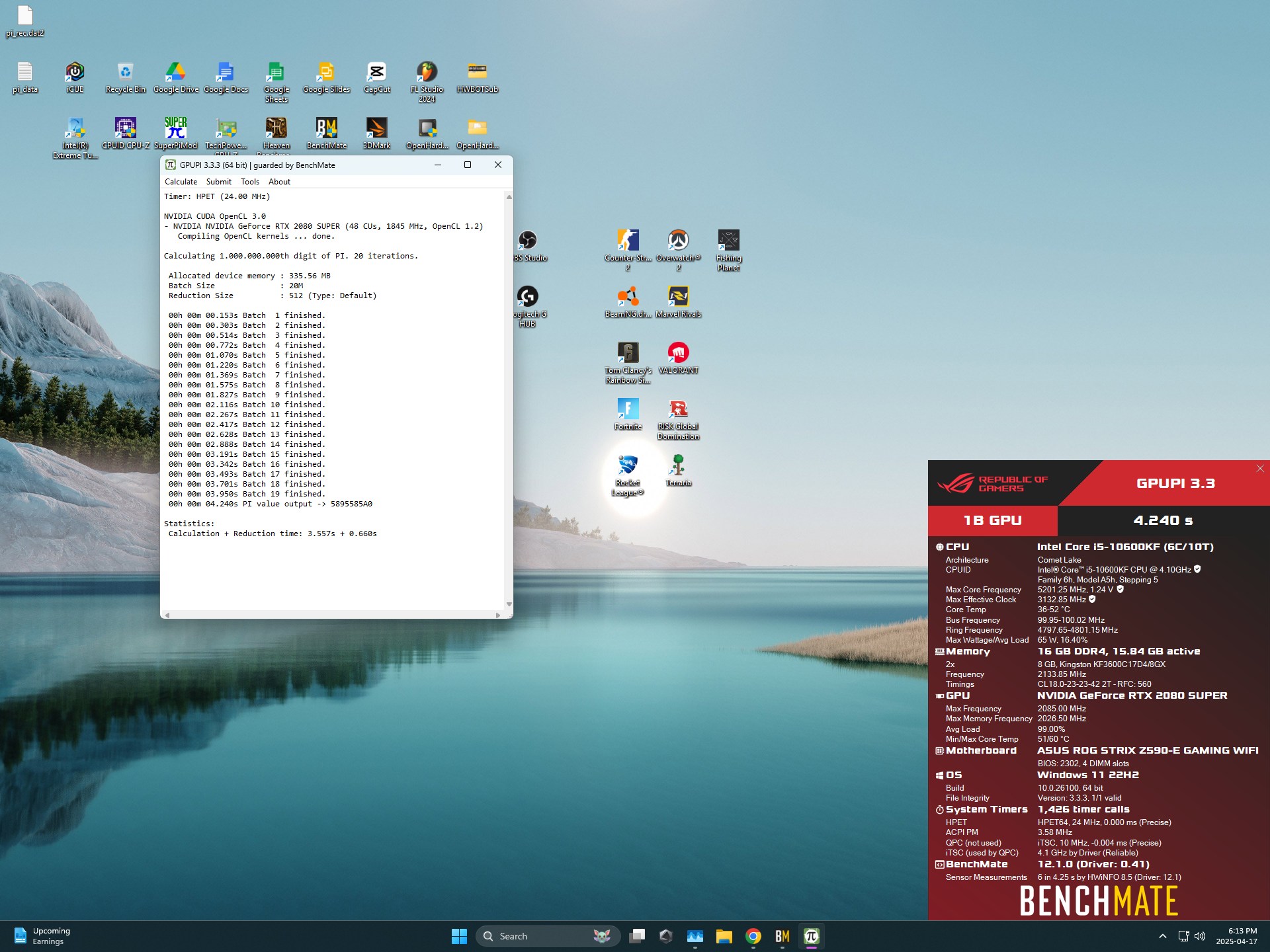Click the Calculation + Reduction time line
Screen dimensions: 1270x952
273,534
